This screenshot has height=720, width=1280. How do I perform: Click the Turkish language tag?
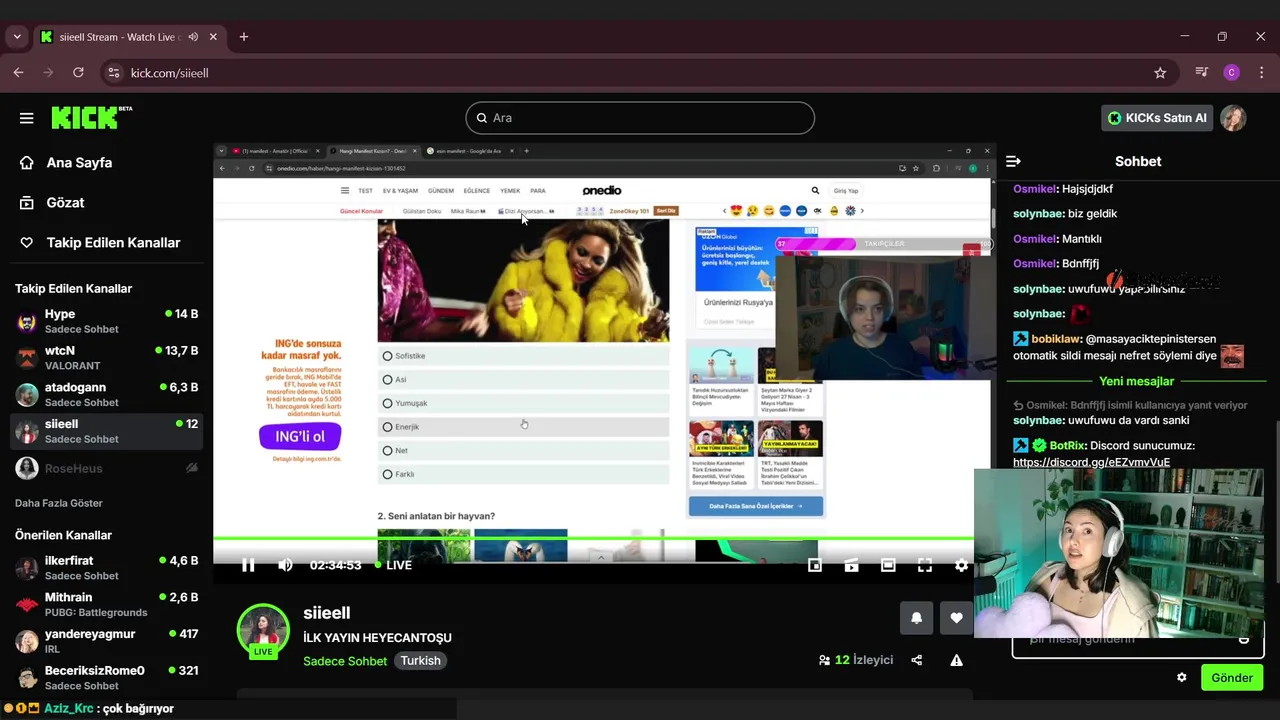(x=420, y=661)
